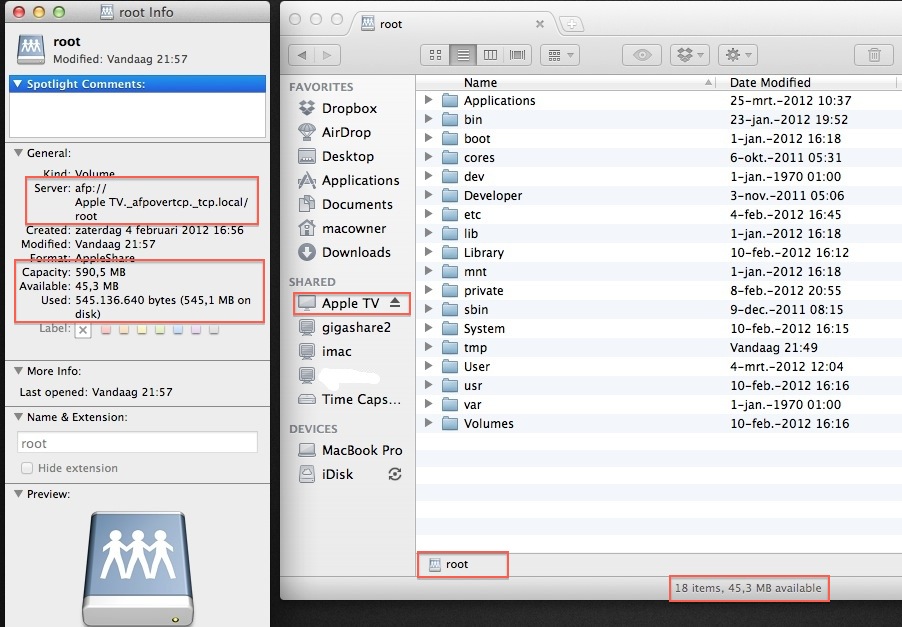Image resolution: width=902 pixels, height=627 pixels.
Task: Collapse the Preview section
Action: click(x=18, y=494)
